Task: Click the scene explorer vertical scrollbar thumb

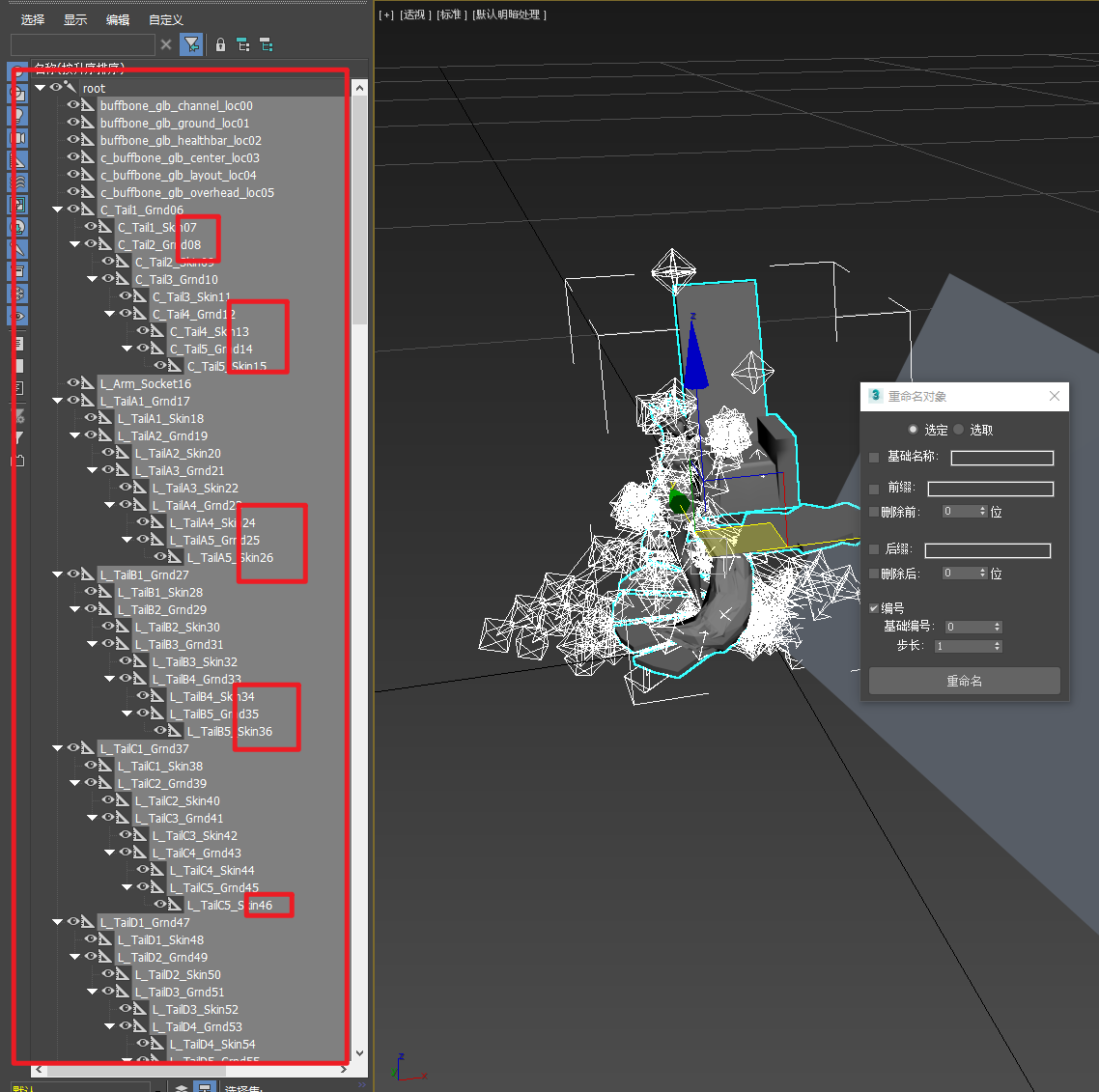Action: pyautogui.click(x=359, y=210)
